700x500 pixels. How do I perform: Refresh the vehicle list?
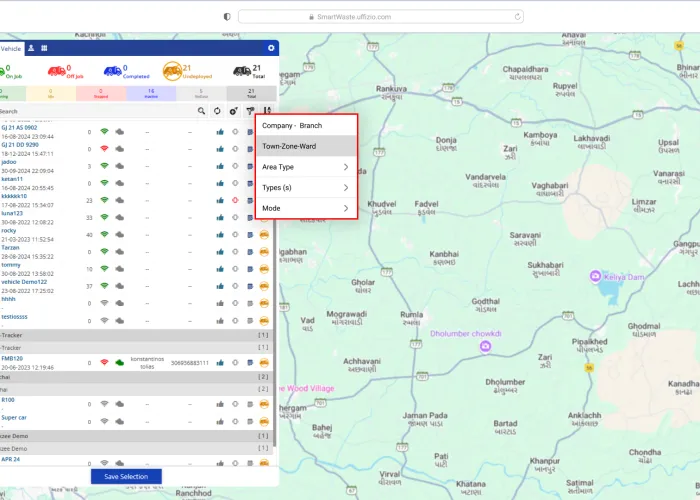[217, 111]
